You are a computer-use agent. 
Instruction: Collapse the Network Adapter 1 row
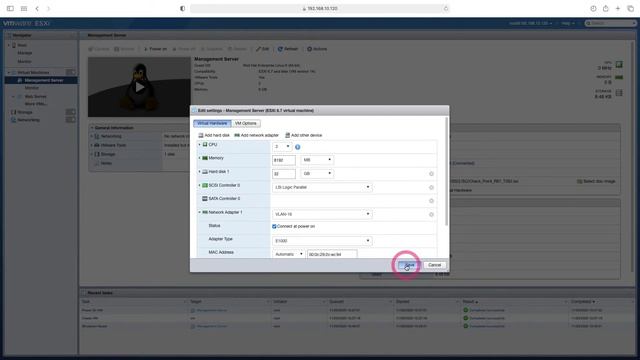pos(200,212)
